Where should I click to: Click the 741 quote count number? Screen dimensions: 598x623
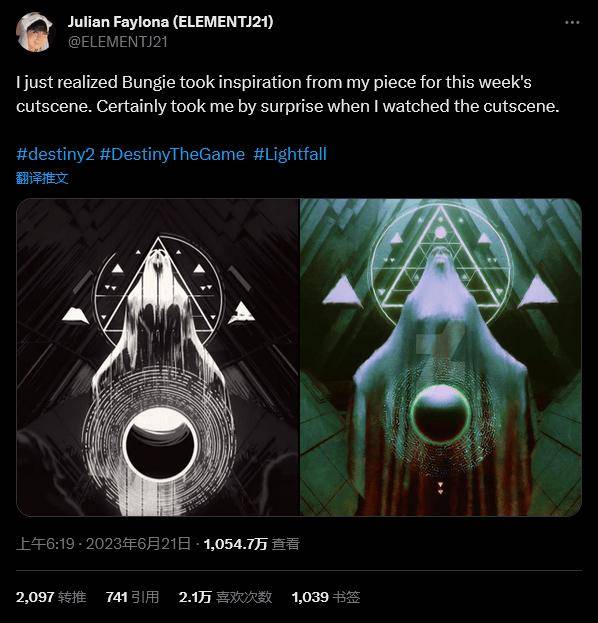tap(116, 597)
